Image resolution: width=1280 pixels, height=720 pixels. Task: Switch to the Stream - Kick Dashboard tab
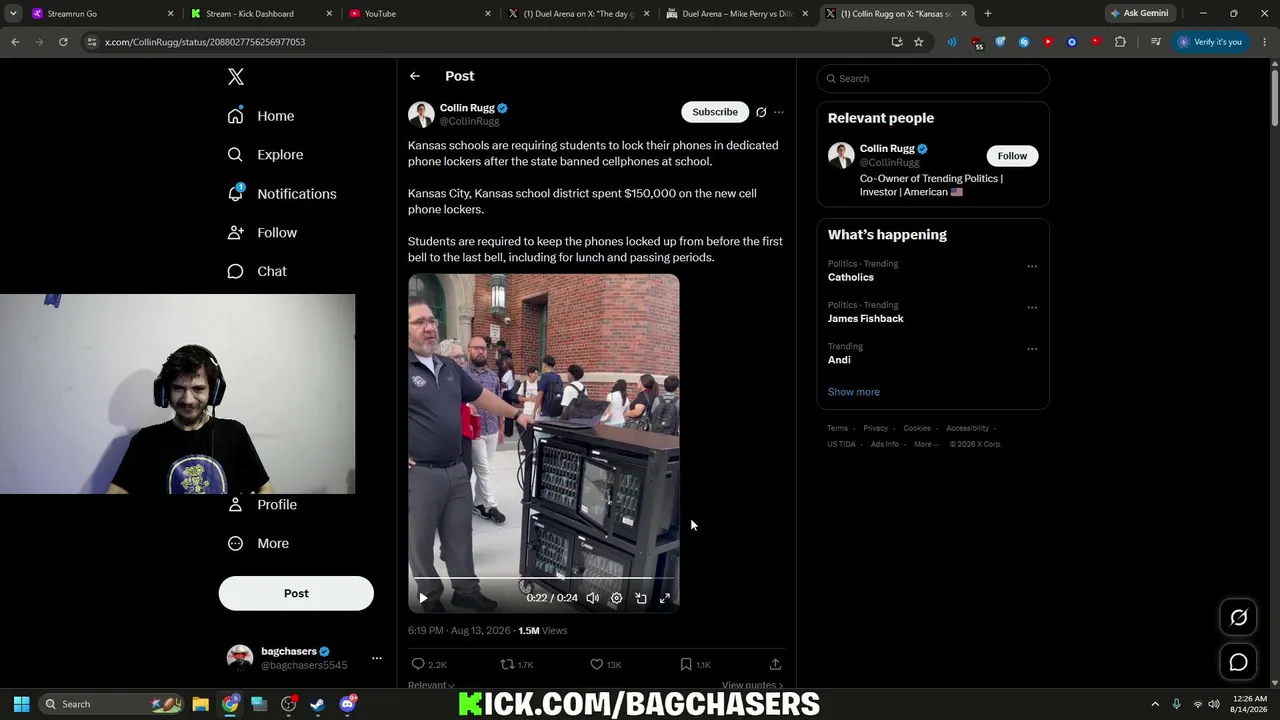[x=262, y=14]
